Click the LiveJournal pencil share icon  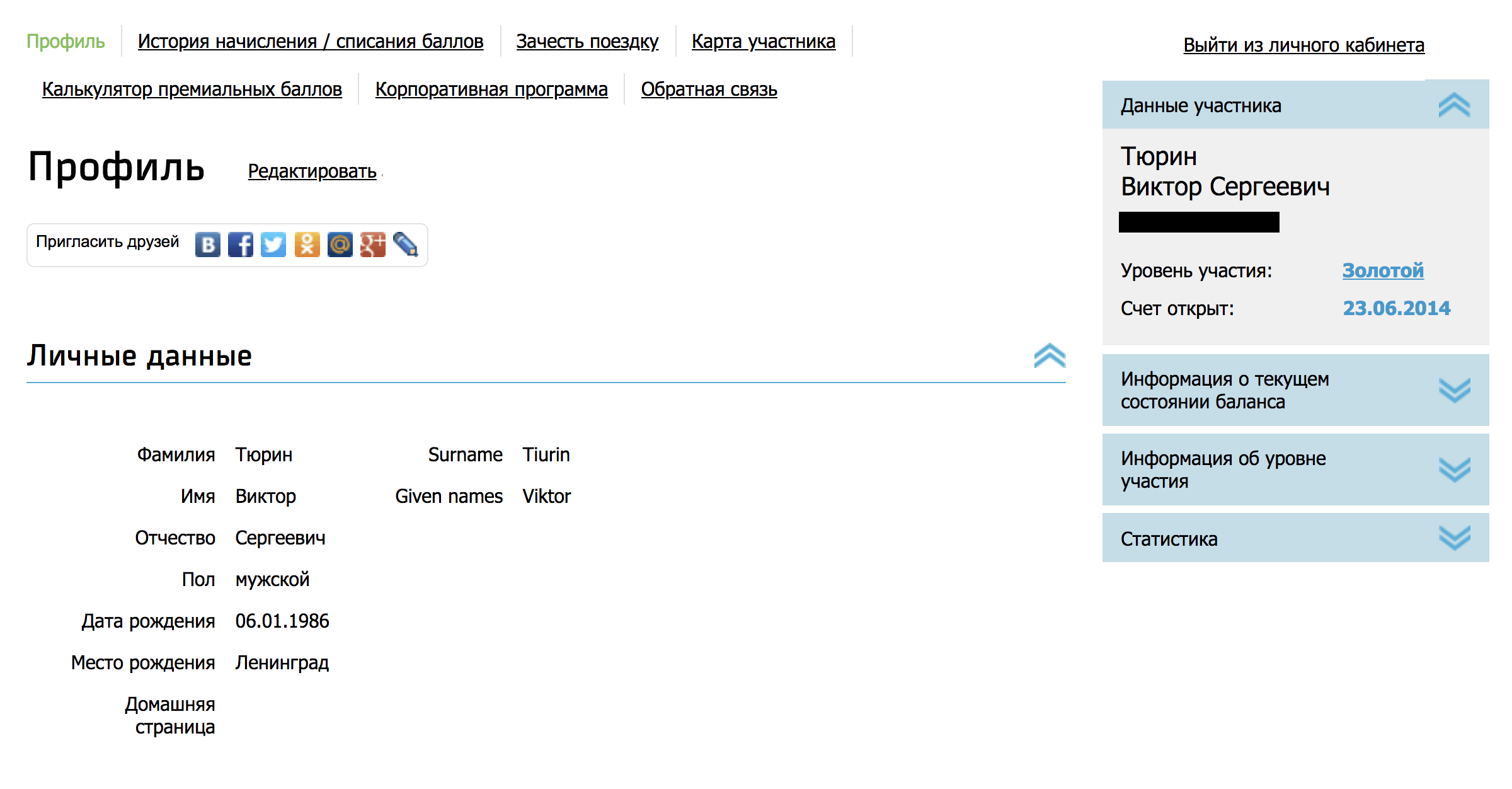click(405, 245)
